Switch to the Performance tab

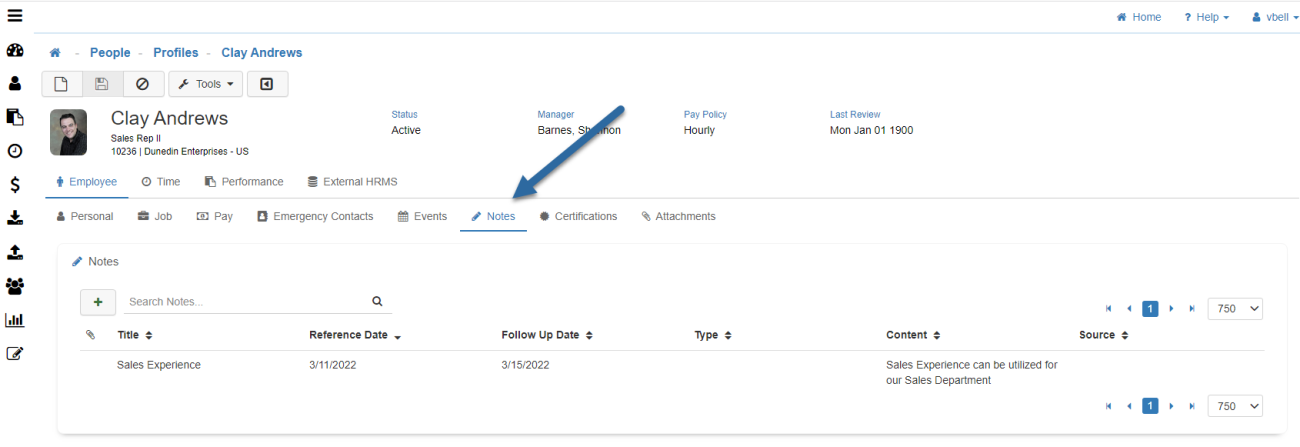point(244,182)
